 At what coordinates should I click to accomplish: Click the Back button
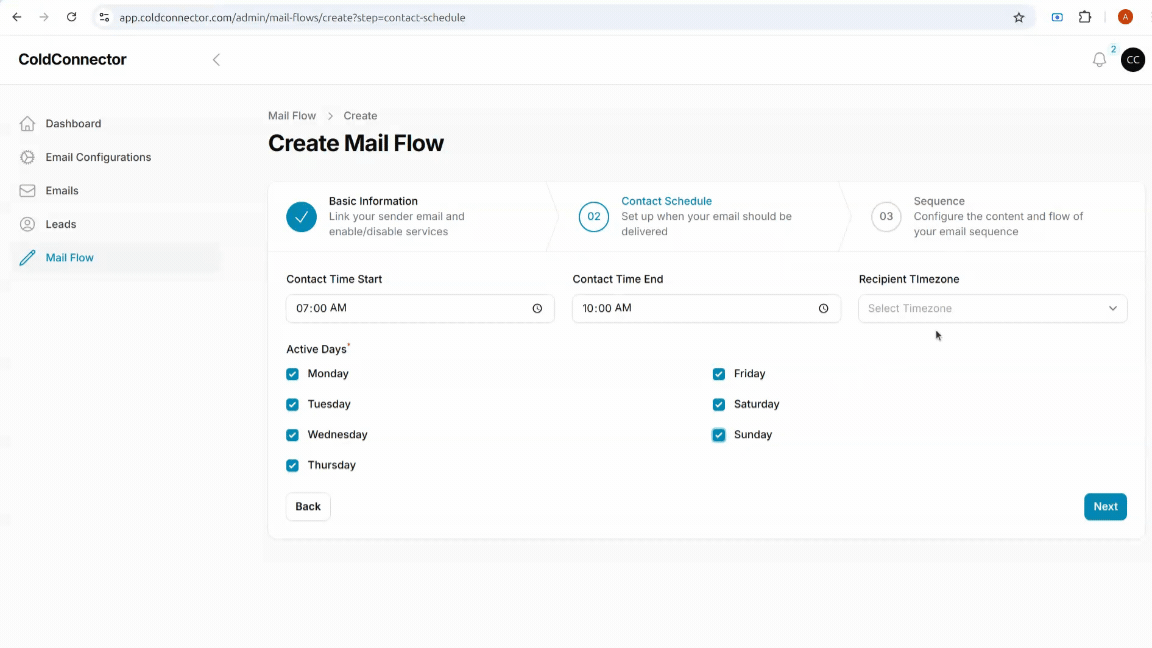pos(308,507)
